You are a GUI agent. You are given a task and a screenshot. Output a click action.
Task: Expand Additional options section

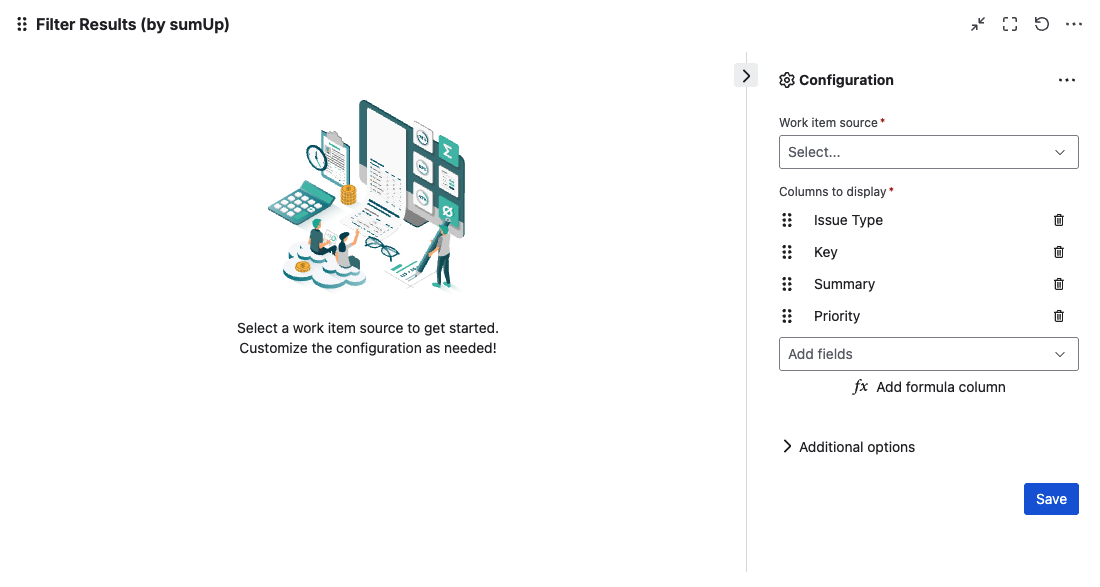[x=848, y=447]
